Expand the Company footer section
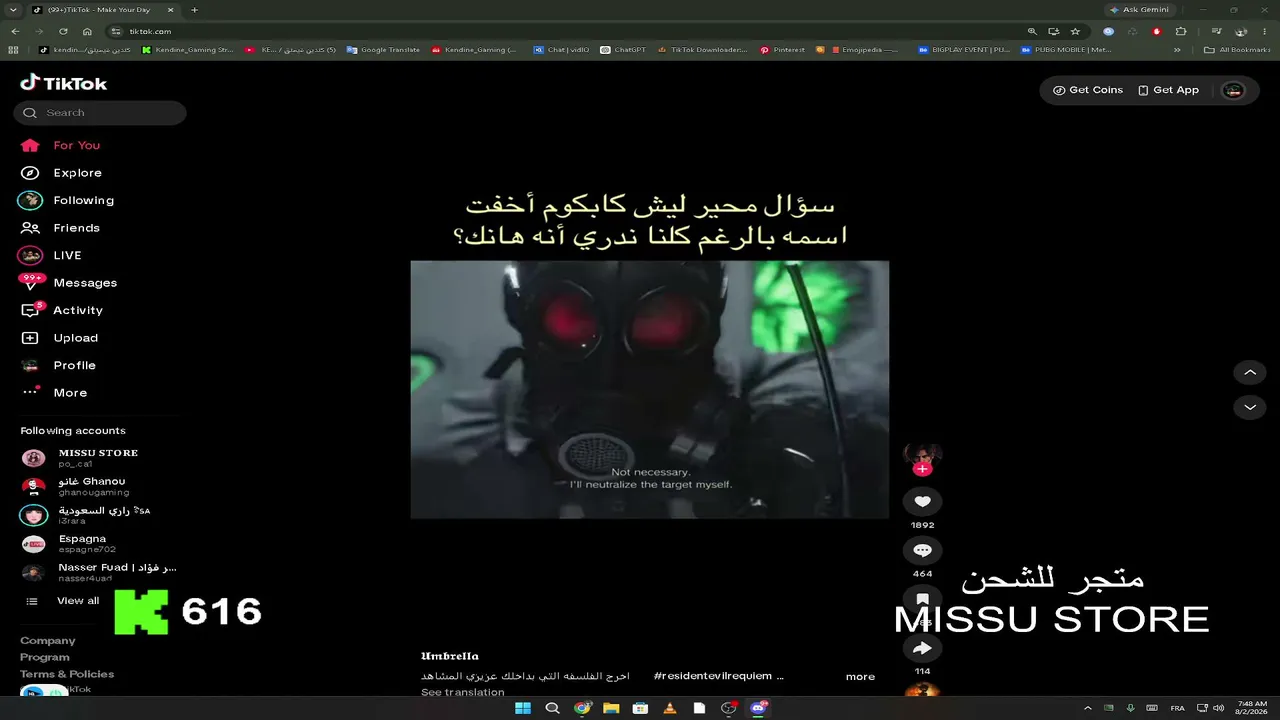The image size is (1280, 720). (48, 641)
